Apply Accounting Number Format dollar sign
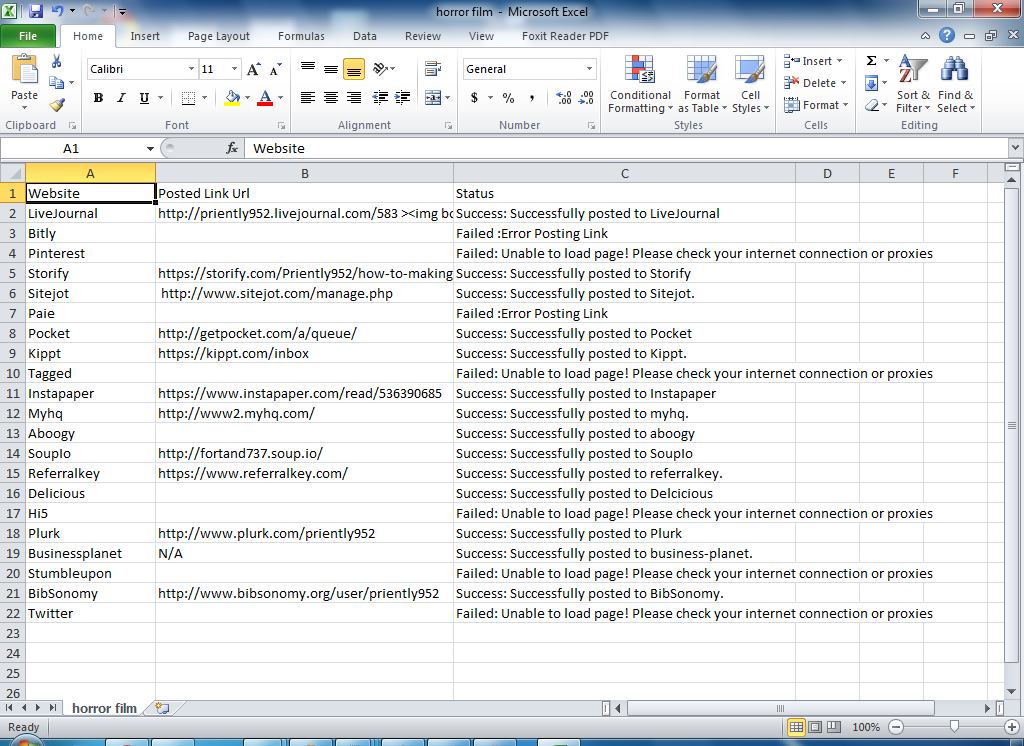This screenshot has width=1024, height=746. pos(474,97)
